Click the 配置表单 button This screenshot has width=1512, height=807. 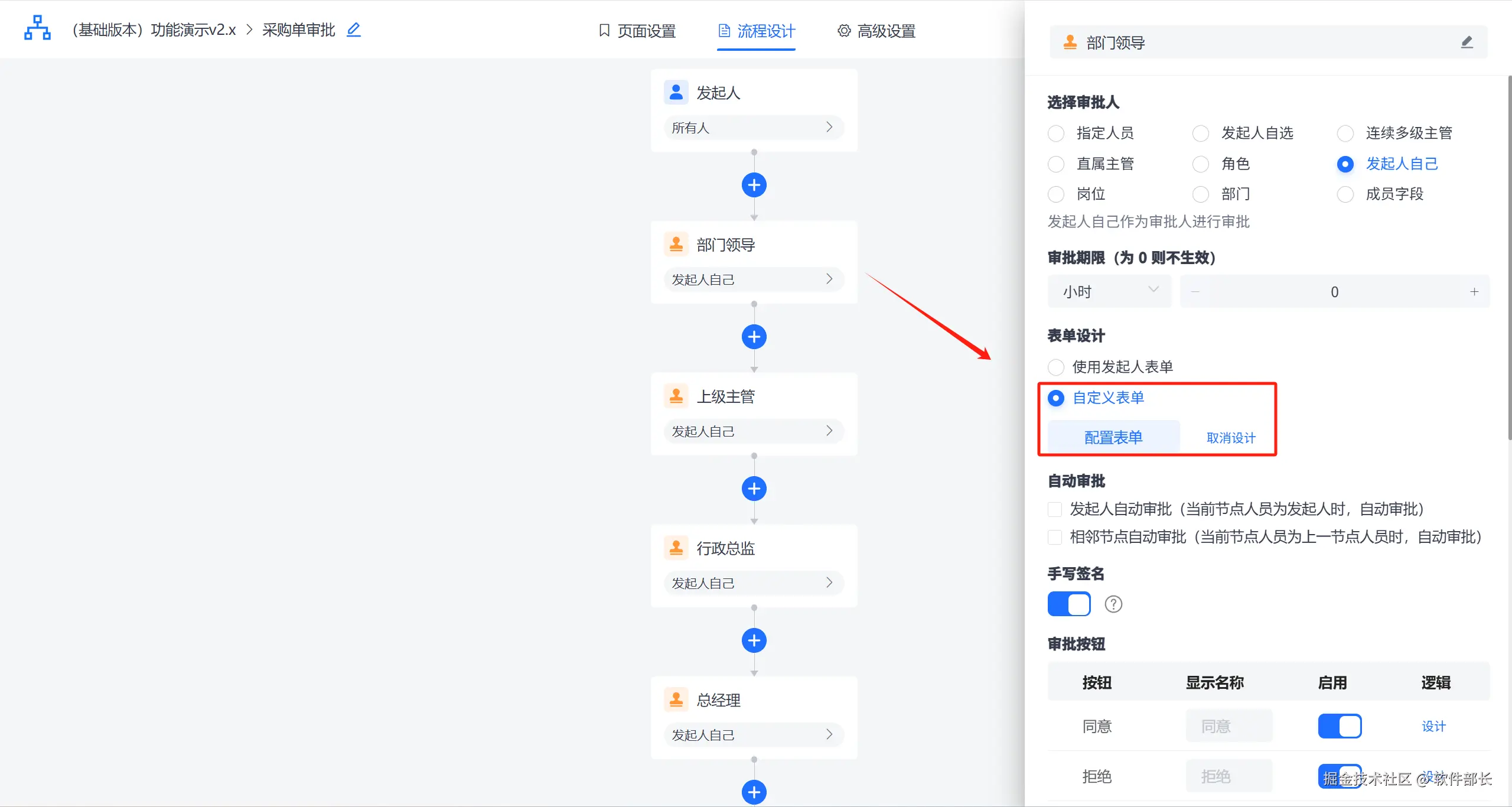[1113, 437]
